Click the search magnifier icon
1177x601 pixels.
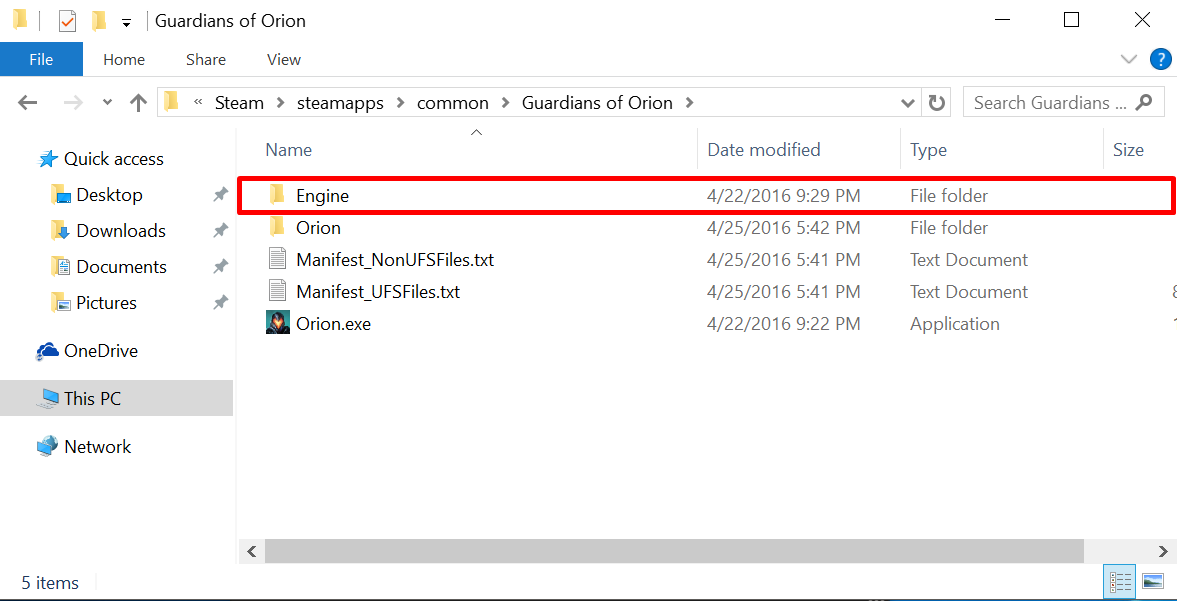[1144, 103]
